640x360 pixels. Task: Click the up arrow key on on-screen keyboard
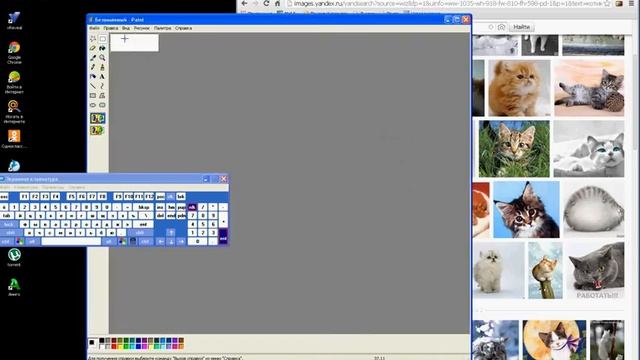tap(171, 233)
